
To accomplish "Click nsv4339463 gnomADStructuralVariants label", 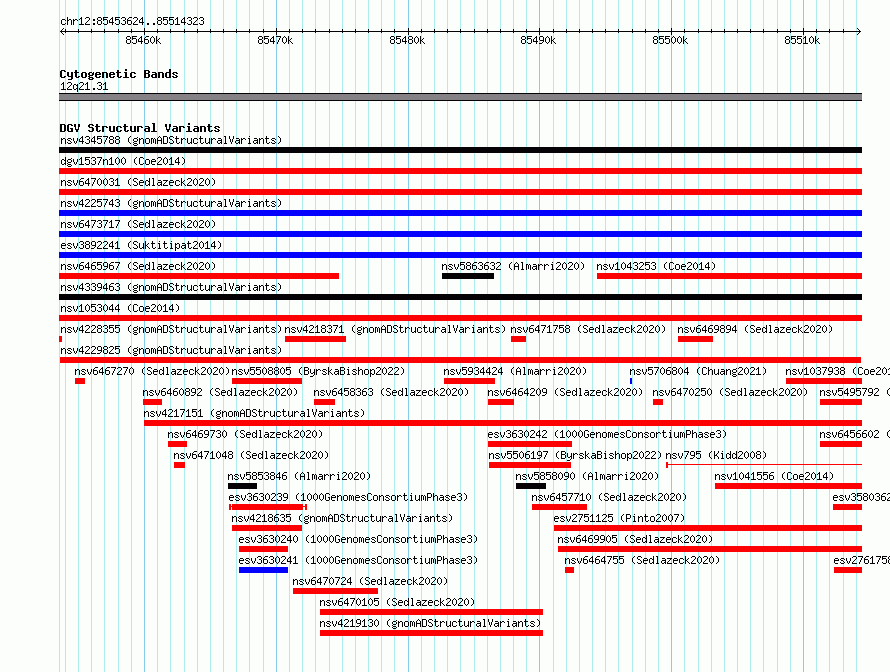I will coord(171,287).
